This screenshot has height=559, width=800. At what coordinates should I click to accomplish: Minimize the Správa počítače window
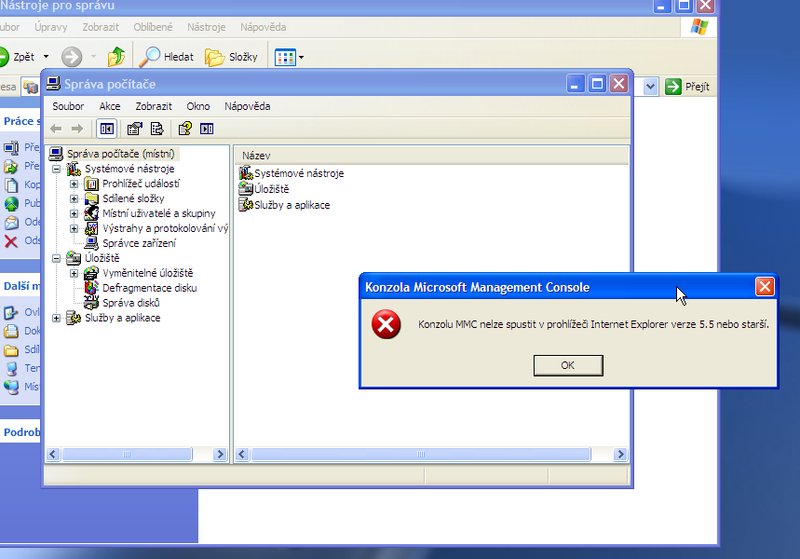pyautogui.click(x=576, y=84)
